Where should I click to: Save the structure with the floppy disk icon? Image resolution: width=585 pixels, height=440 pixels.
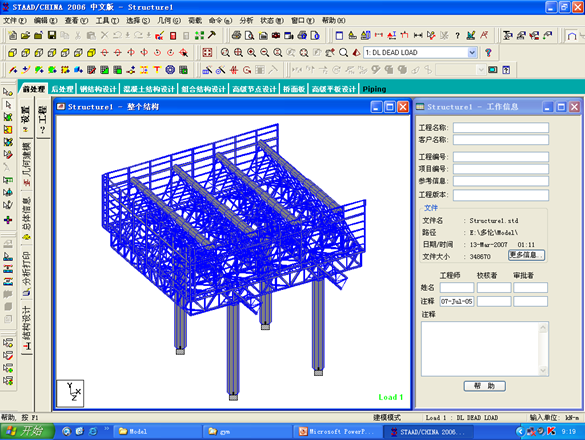pos(52,35)
